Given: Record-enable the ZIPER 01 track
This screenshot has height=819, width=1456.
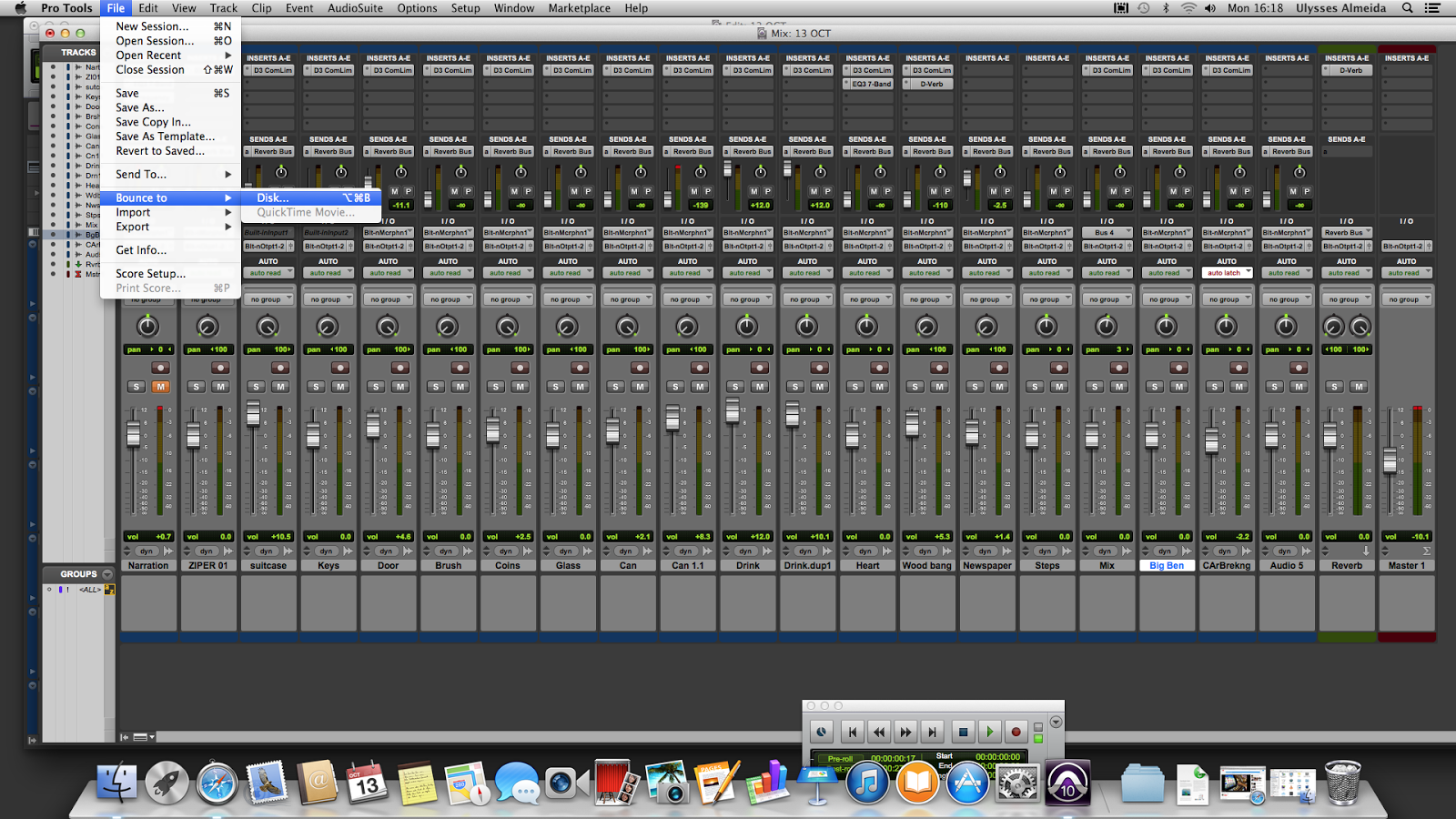Looking at the screenshot, I should point(220,368).
